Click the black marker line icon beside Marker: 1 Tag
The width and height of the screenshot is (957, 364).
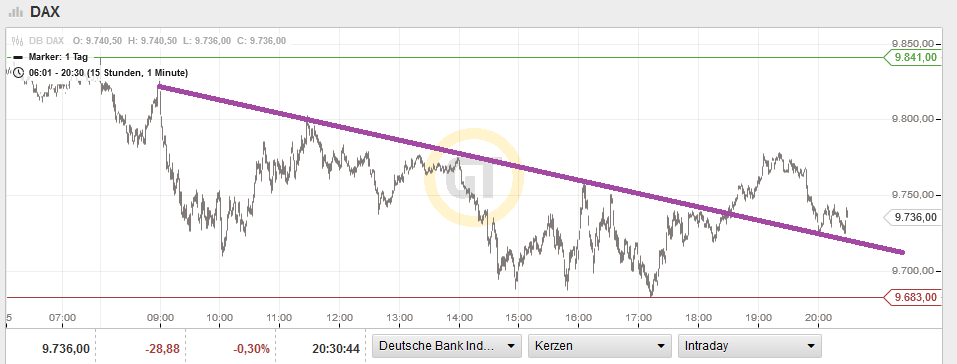coord(18,57)
